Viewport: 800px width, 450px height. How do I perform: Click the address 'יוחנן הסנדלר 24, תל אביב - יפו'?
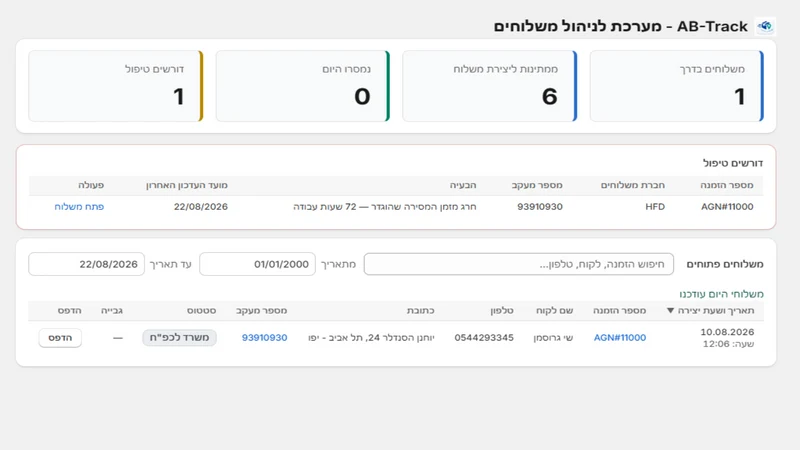click(371, 338)
